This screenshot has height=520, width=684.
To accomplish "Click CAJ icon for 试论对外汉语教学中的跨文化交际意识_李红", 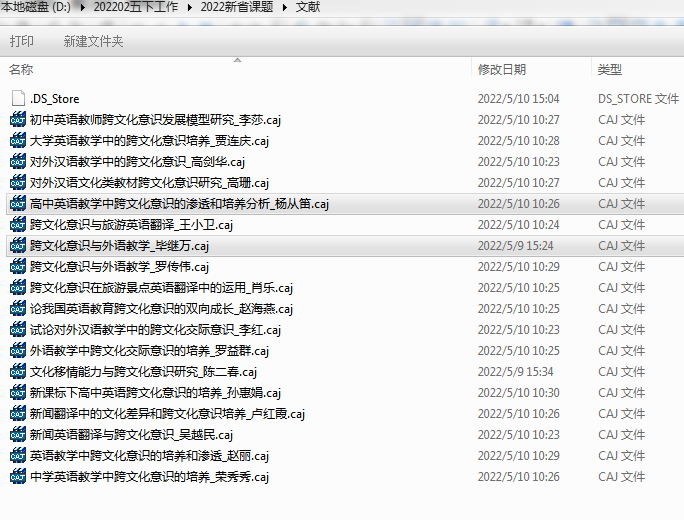I will point(18,329).
